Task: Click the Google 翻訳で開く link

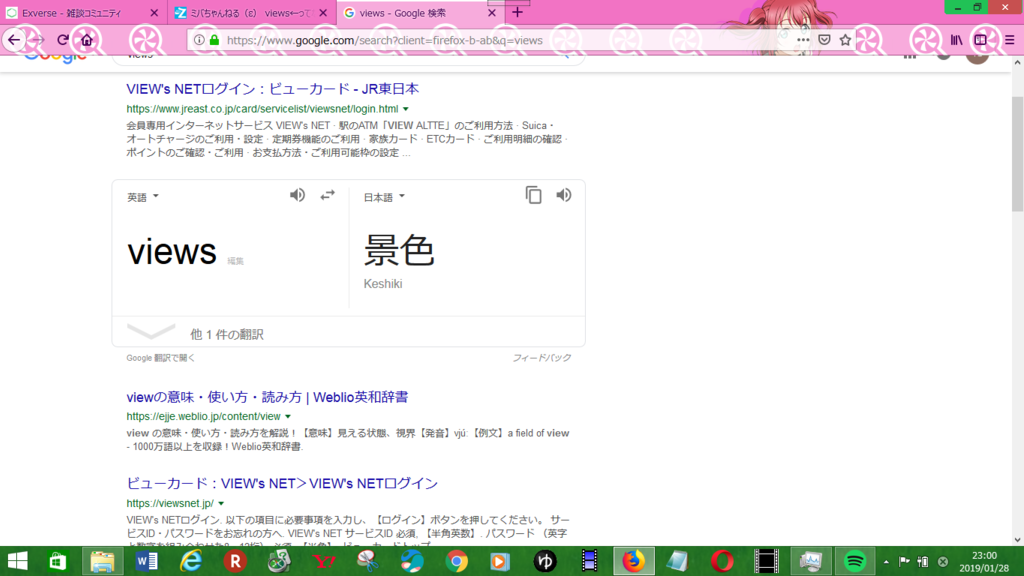Action: tap(161, 358)
